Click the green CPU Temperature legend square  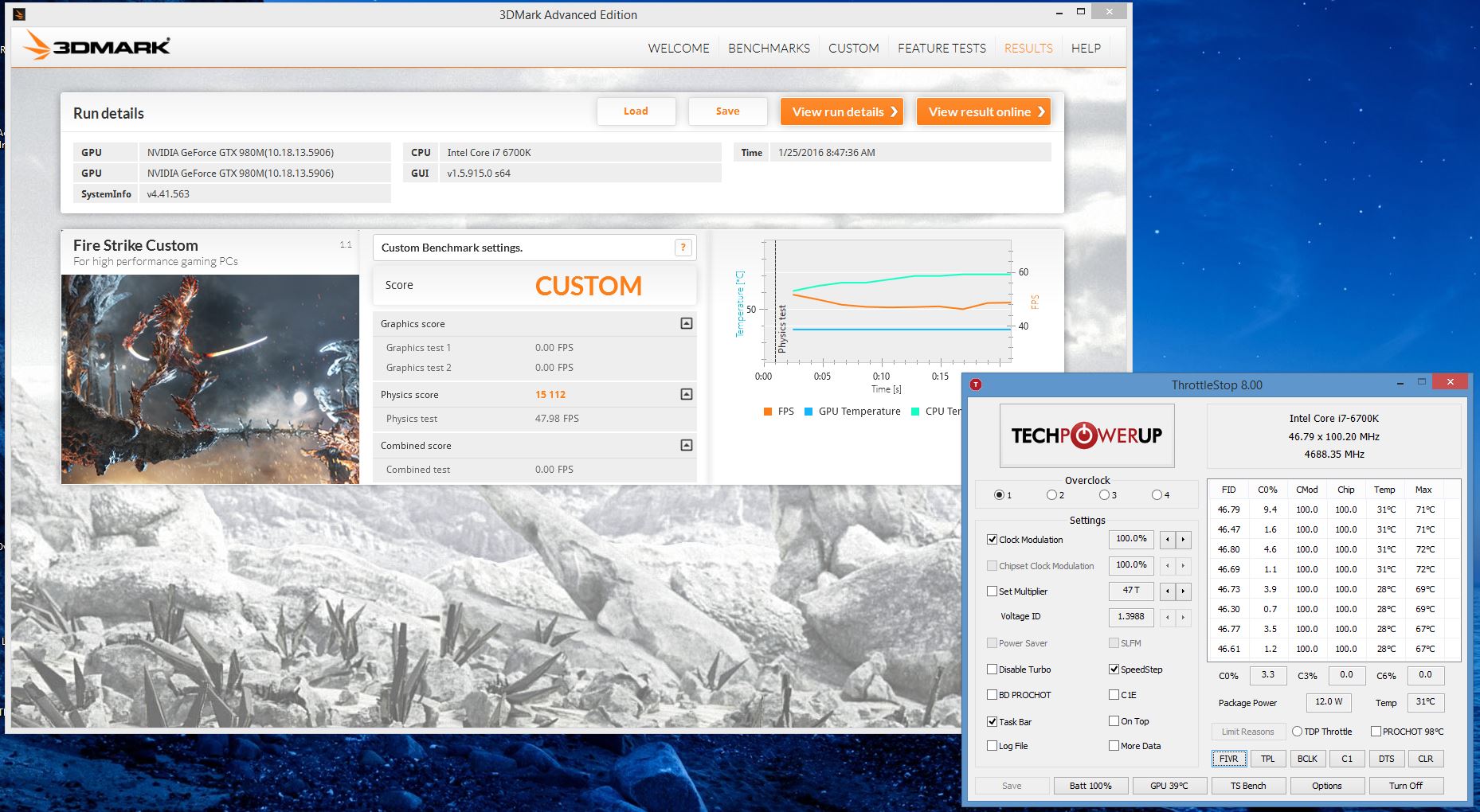point(915,412)
